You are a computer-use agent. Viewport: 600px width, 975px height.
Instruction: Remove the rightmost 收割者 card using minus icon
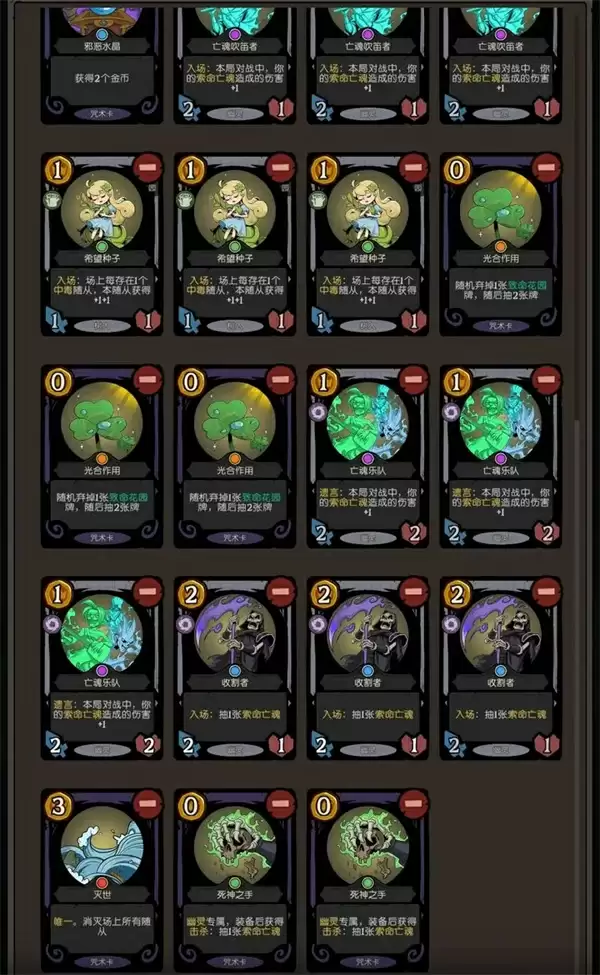click(x=547, y=591)
